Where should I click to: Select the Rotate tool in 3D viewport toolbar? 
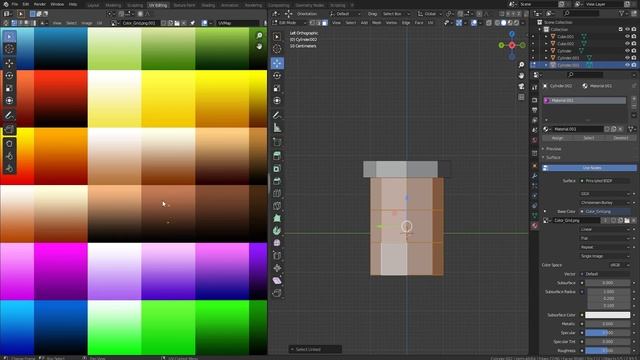point(277,76)
